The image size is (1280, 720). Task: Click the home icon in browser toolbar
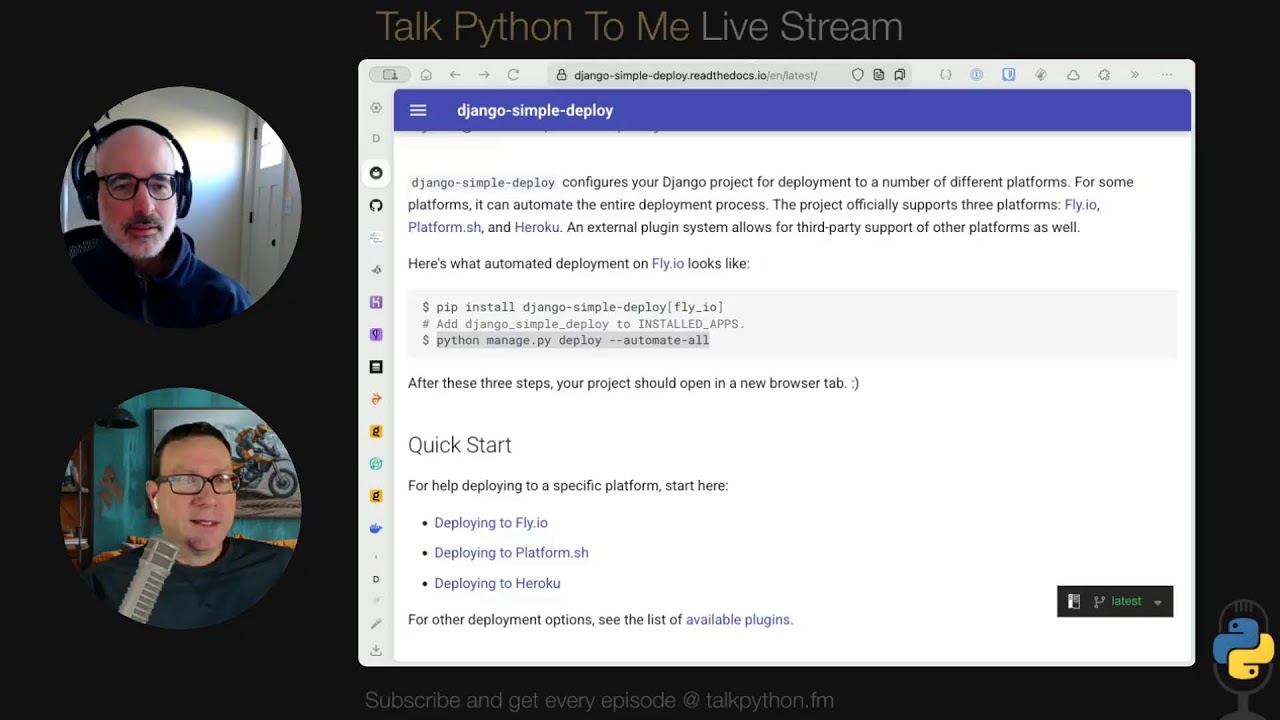pyautogui.click(x=426, y=75)
